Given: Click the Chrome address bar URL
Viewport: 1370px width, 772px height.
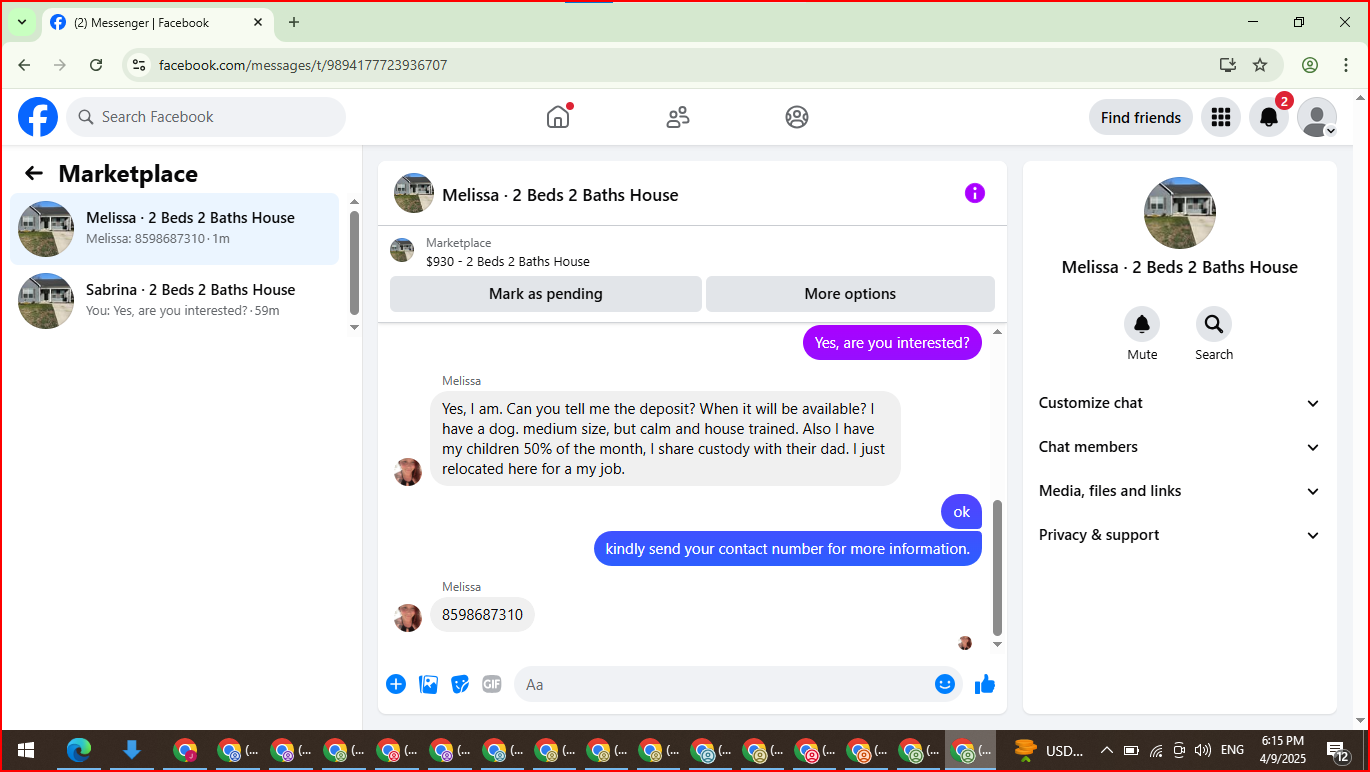Looking at the screenshot, I should point(303,65).
